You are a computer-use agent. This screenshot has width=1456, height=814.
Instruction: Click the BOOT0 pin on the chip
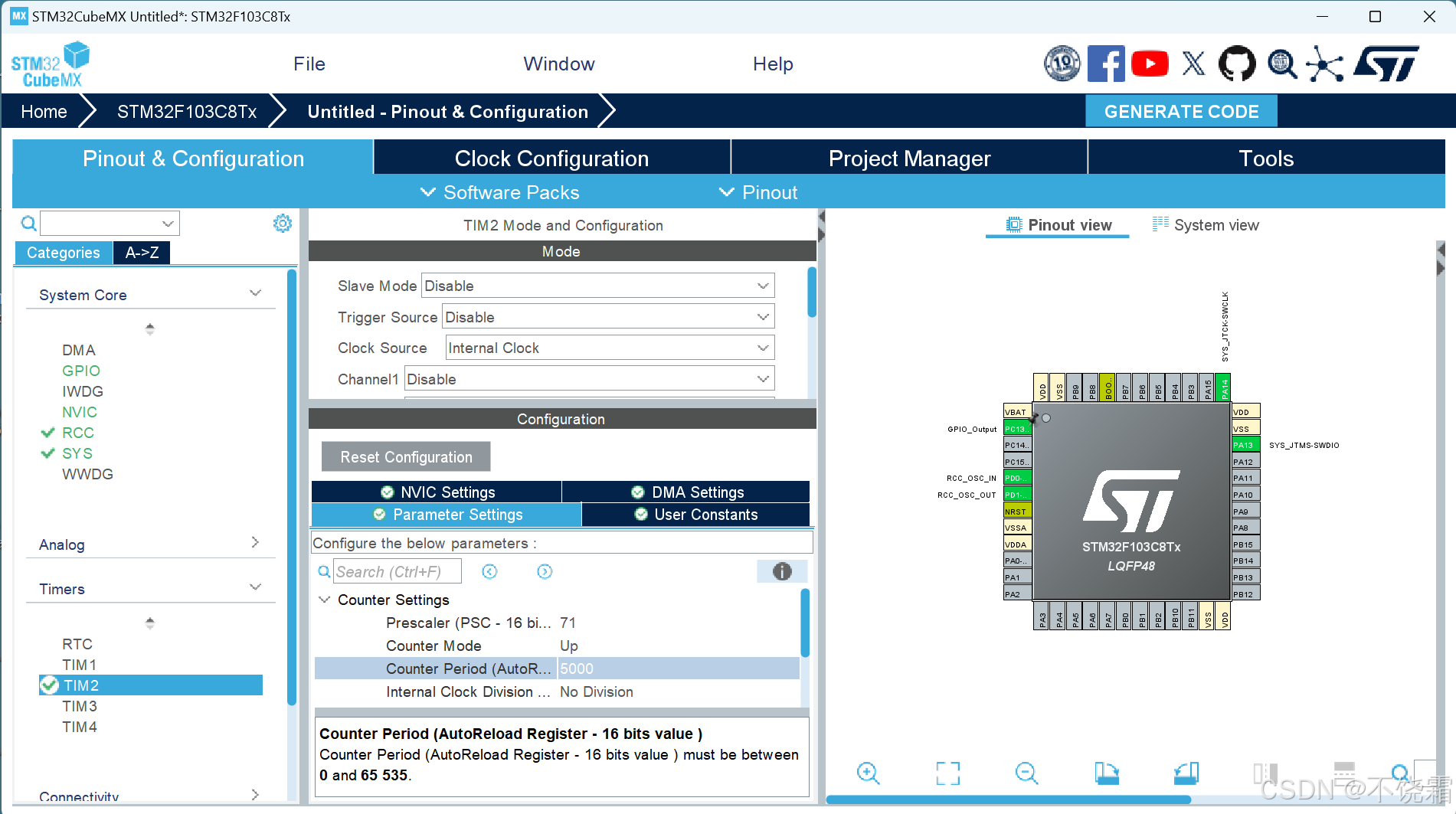coord(1108,387)
